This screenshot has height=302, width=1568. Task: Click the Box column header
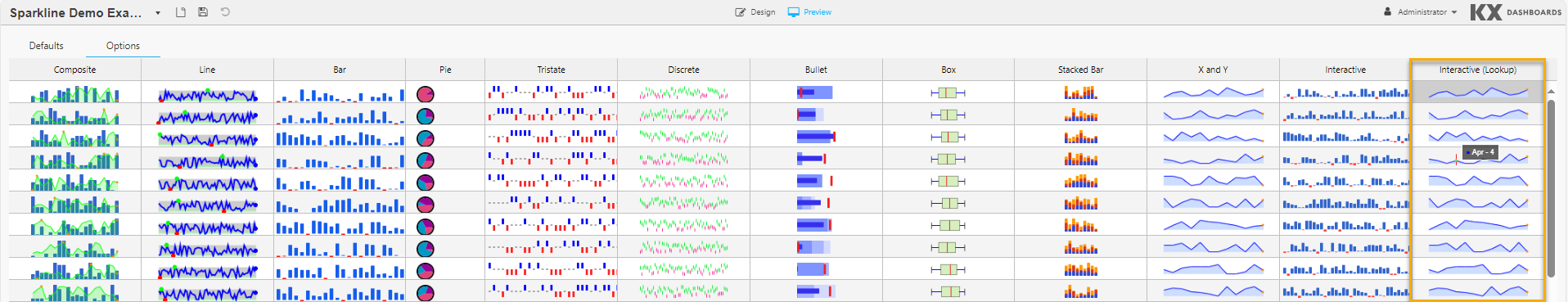tap(948, 70)
